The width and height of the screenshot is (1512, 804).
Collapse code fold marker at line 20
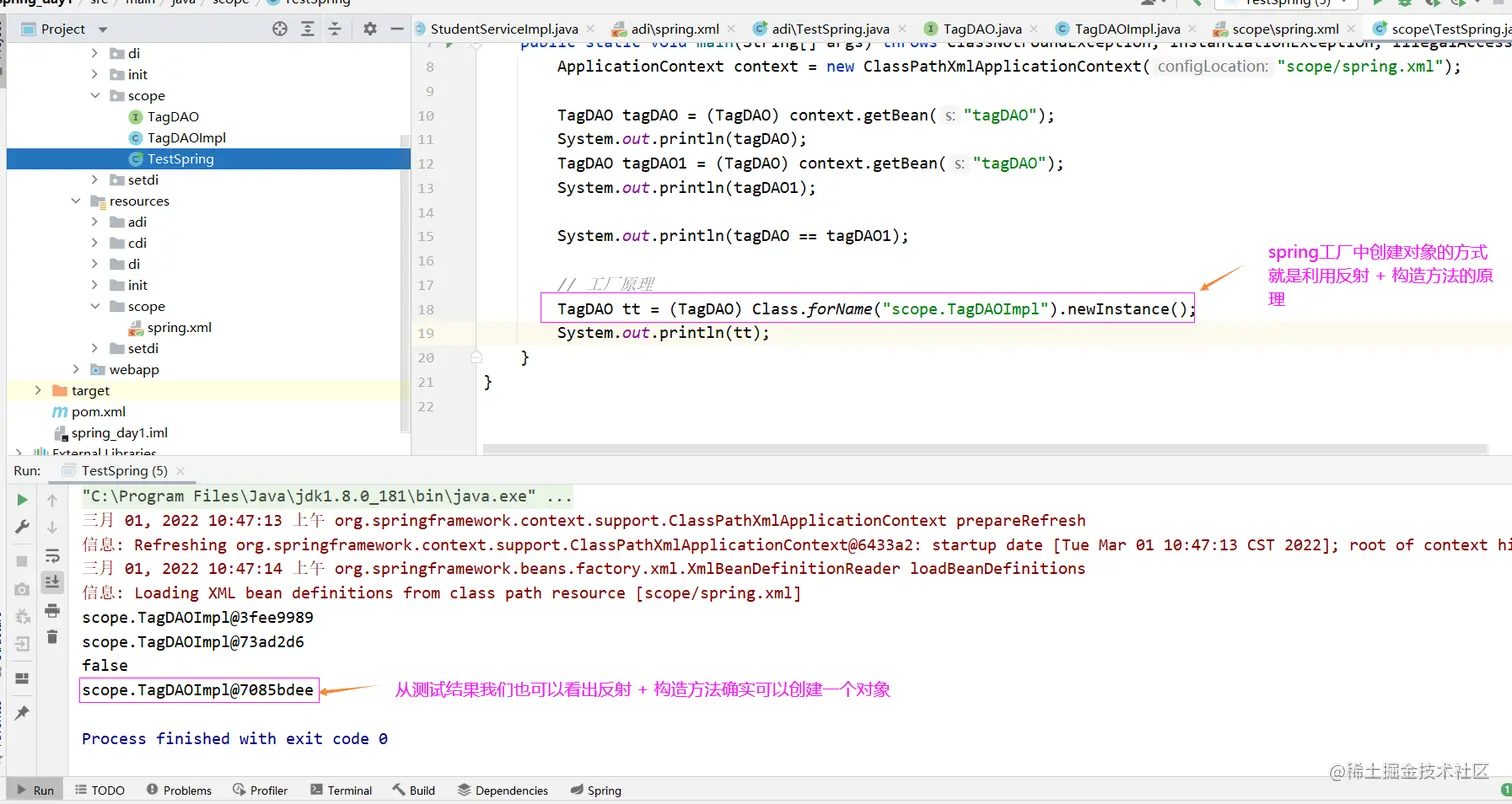coord(477,356)
